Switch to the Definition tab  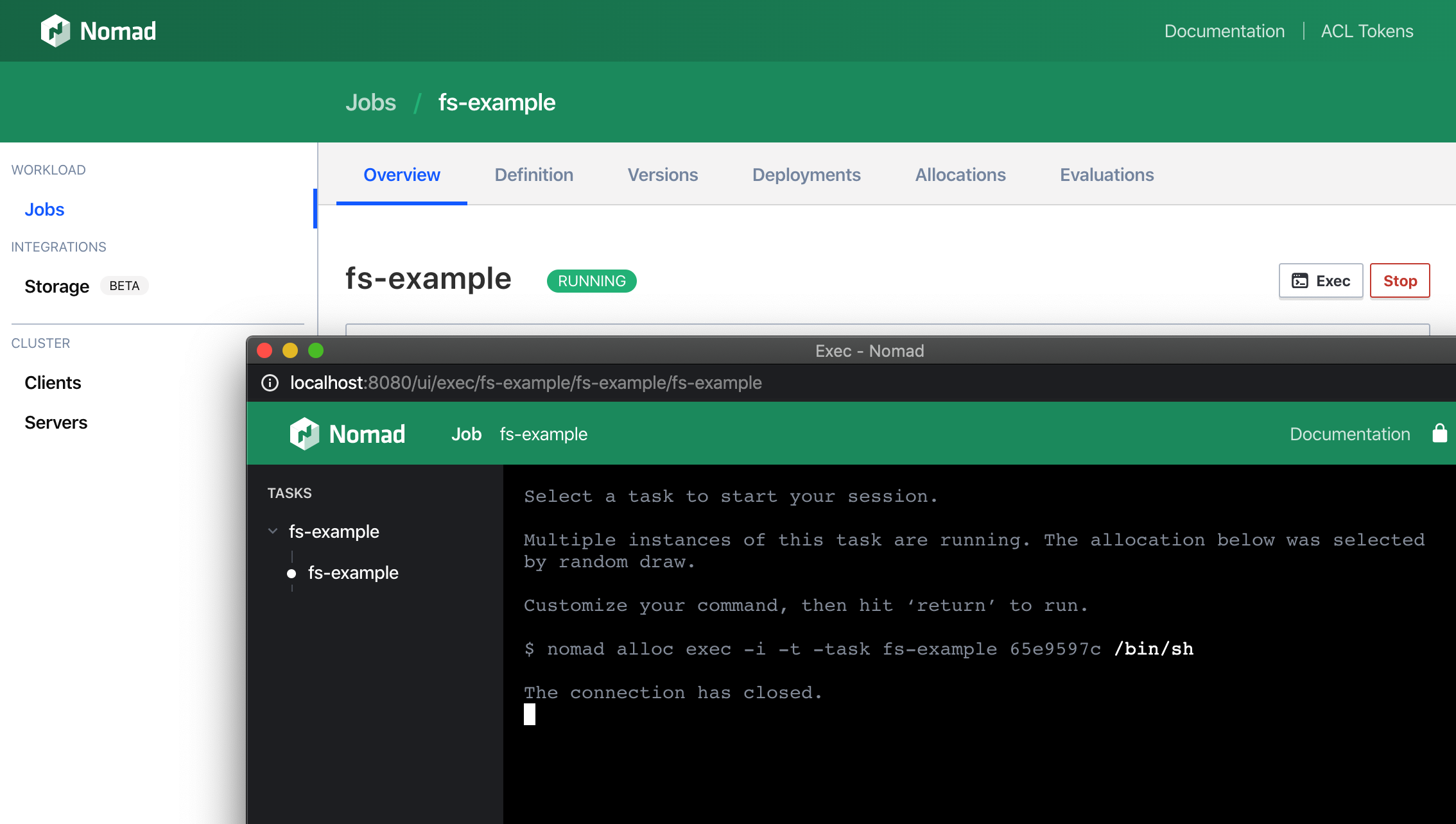(533, 175)
